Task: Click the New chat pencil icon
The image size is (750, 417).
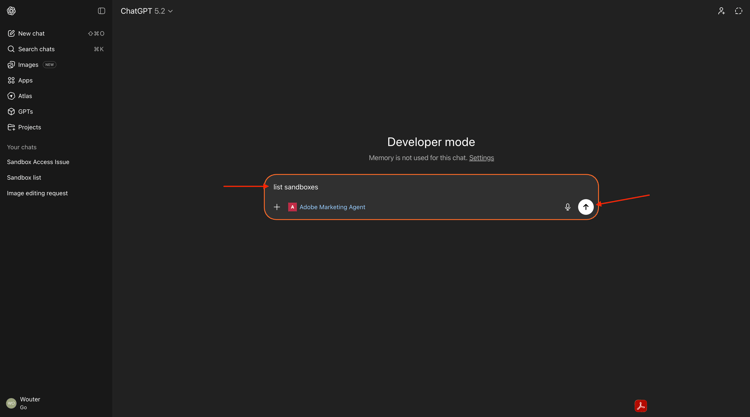Action: (x=11, y=33)
